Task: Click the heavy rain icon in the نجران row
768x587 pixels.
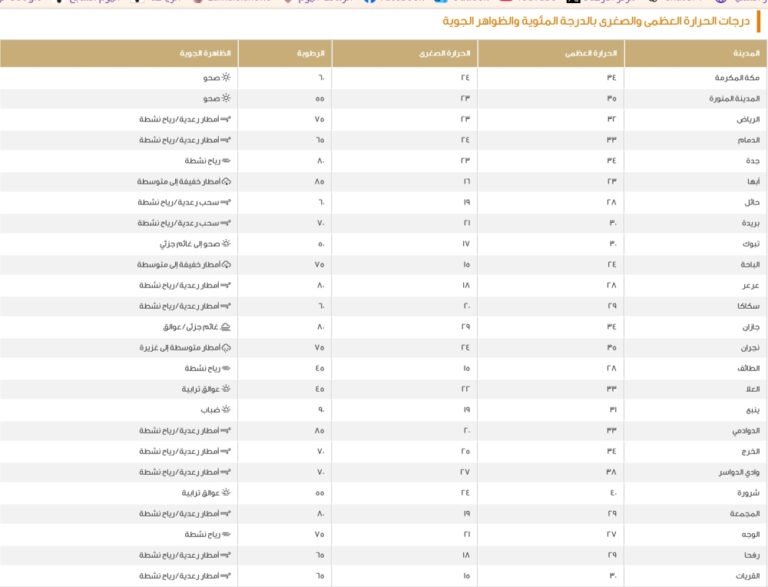Action: 226,347
